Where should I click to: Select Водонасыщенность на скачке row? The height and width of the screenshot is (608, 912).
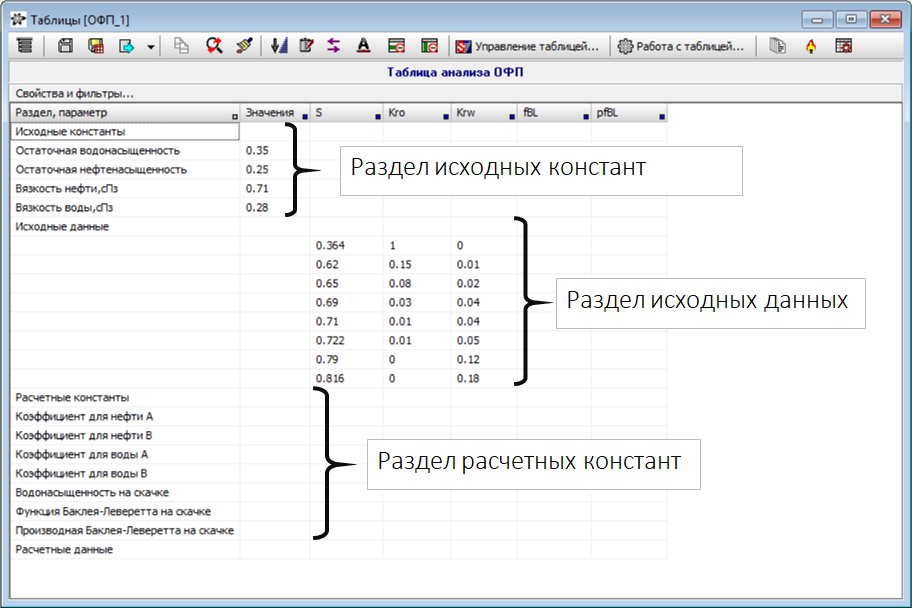click(x=92, y=492)
